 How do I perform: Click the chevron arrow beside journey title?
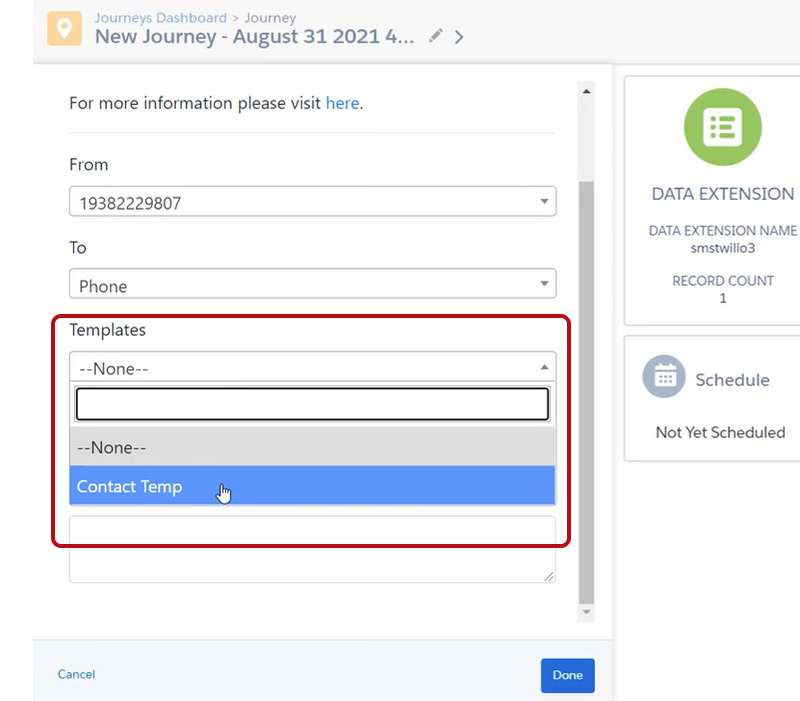pos(459,37)
